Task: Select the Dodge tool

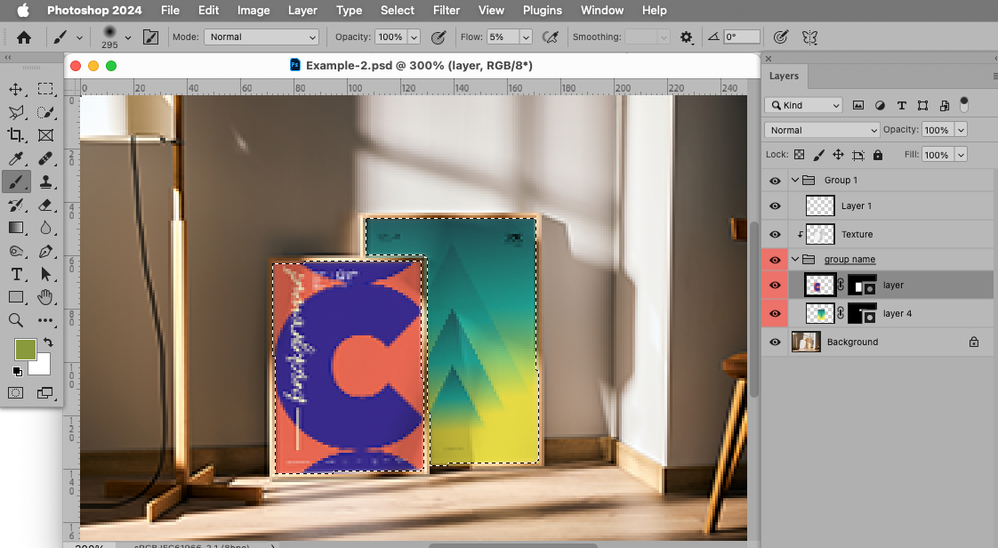Action: pos(16,251)
